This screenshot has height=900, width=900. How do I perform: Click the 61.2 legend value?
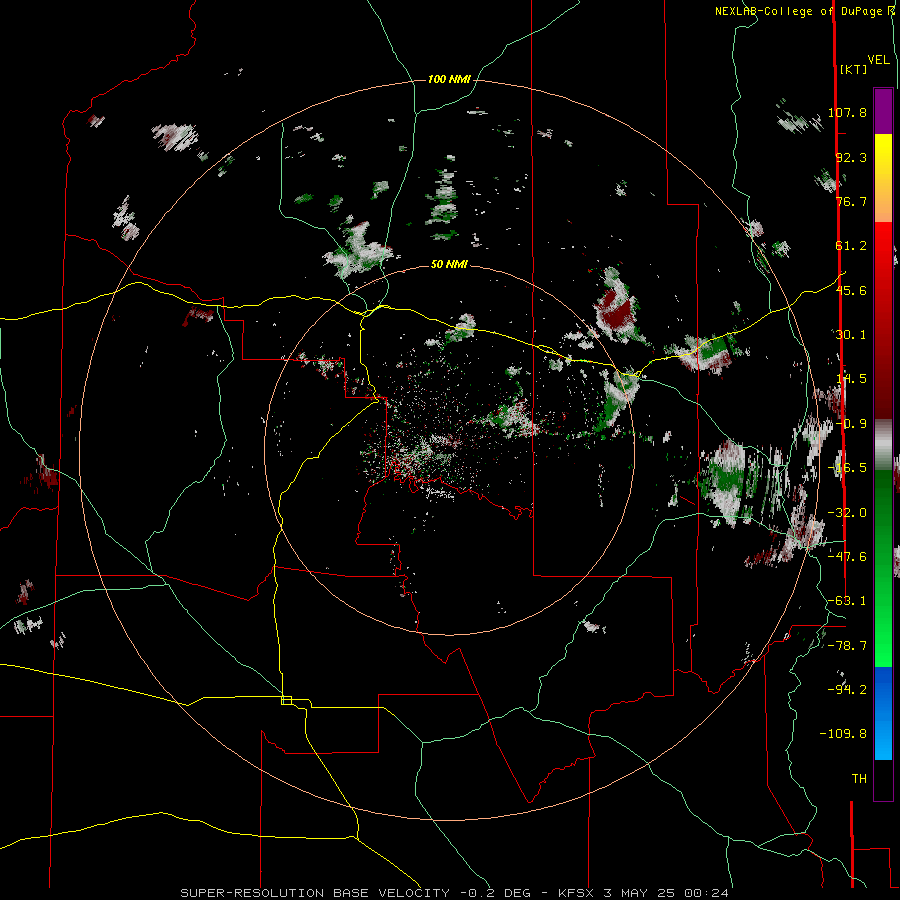click(x=851, y=246)
